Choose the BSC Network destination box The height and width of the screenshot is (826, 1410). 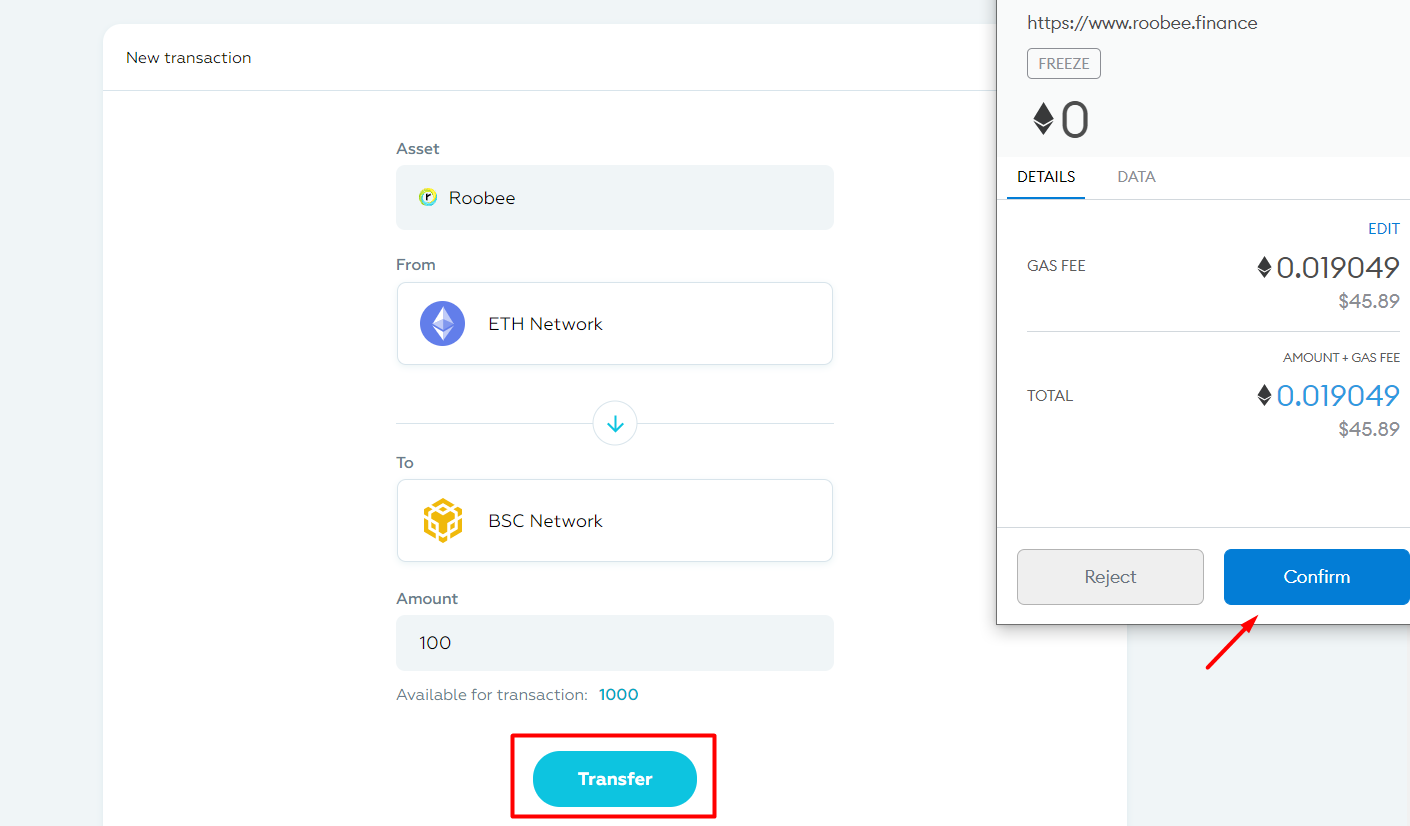click(x=614, y=520)
